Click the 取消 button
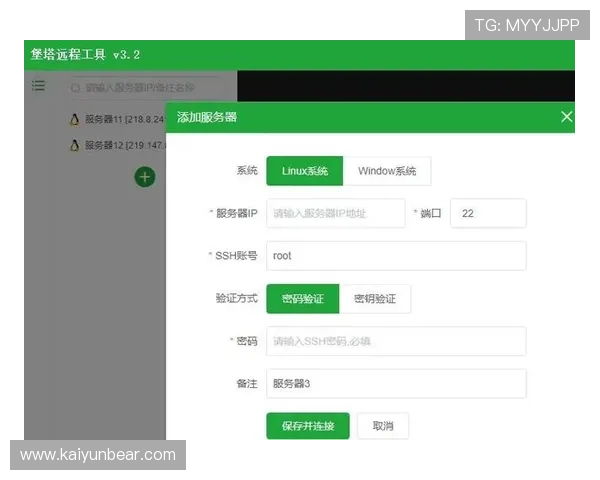Viewport: 600px width, 480px height. (383, 426)
